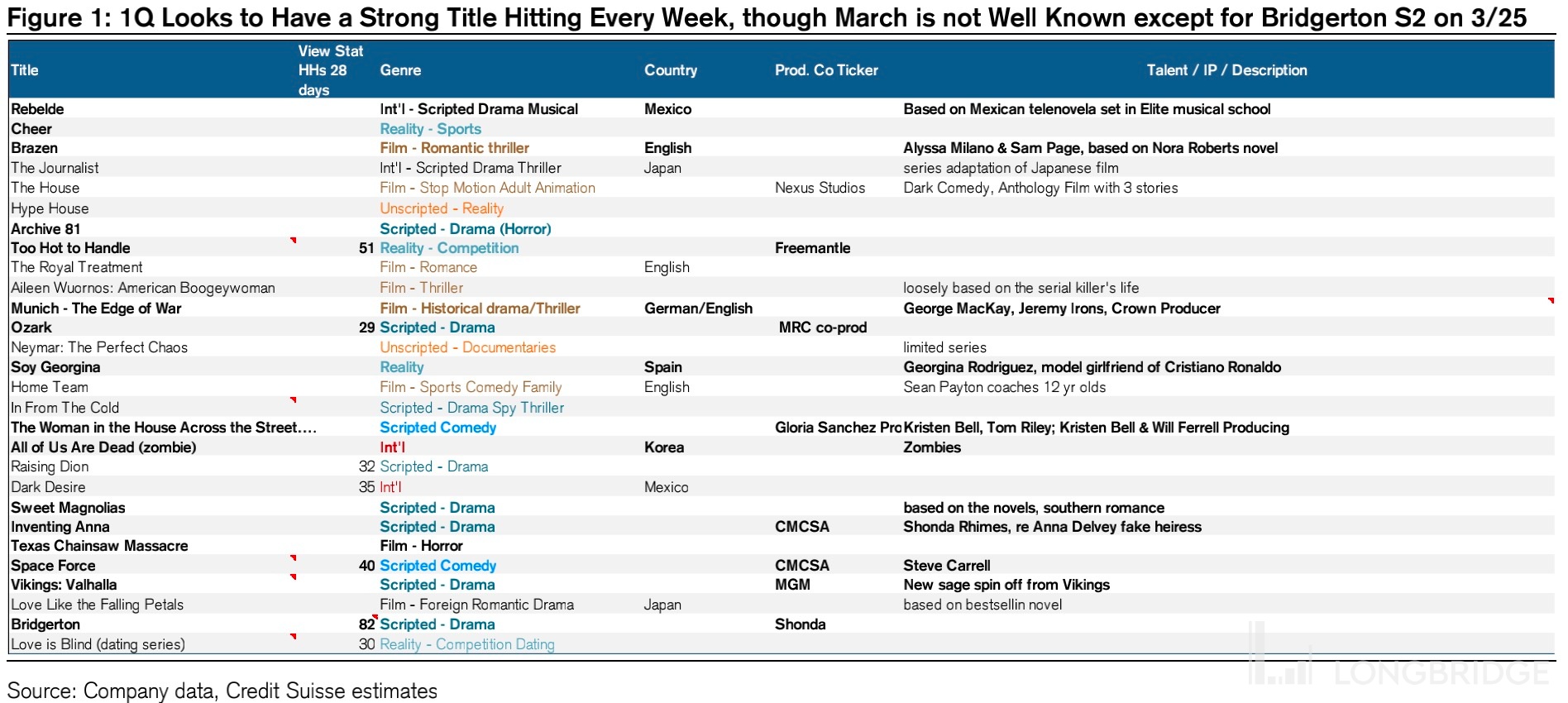The width and height of the screenshot is (1568, 703).
Task: Select the Country column header
Action: [670, 70]
